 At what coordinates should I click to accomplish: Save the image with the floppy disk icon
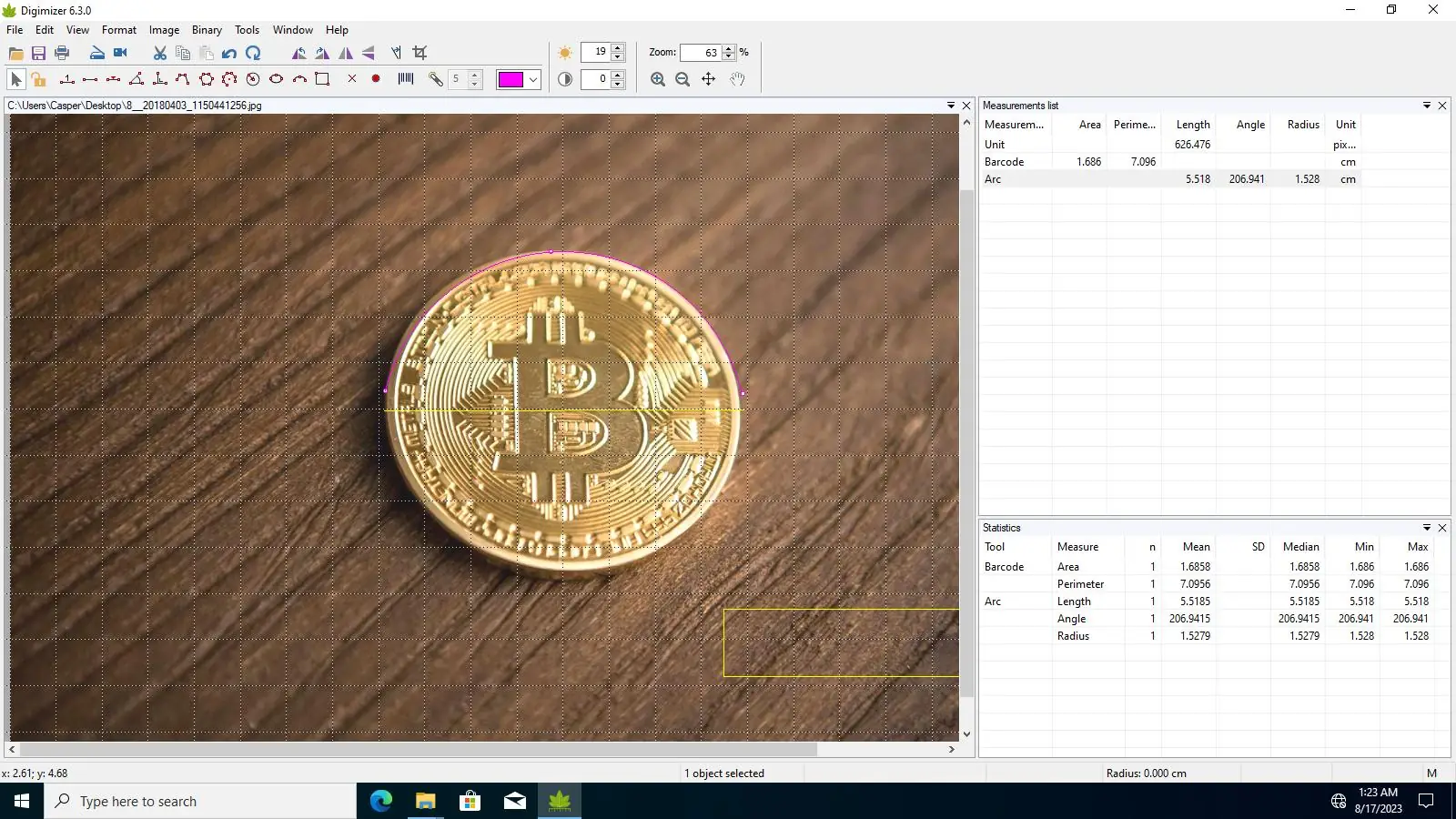coord(38,53)
